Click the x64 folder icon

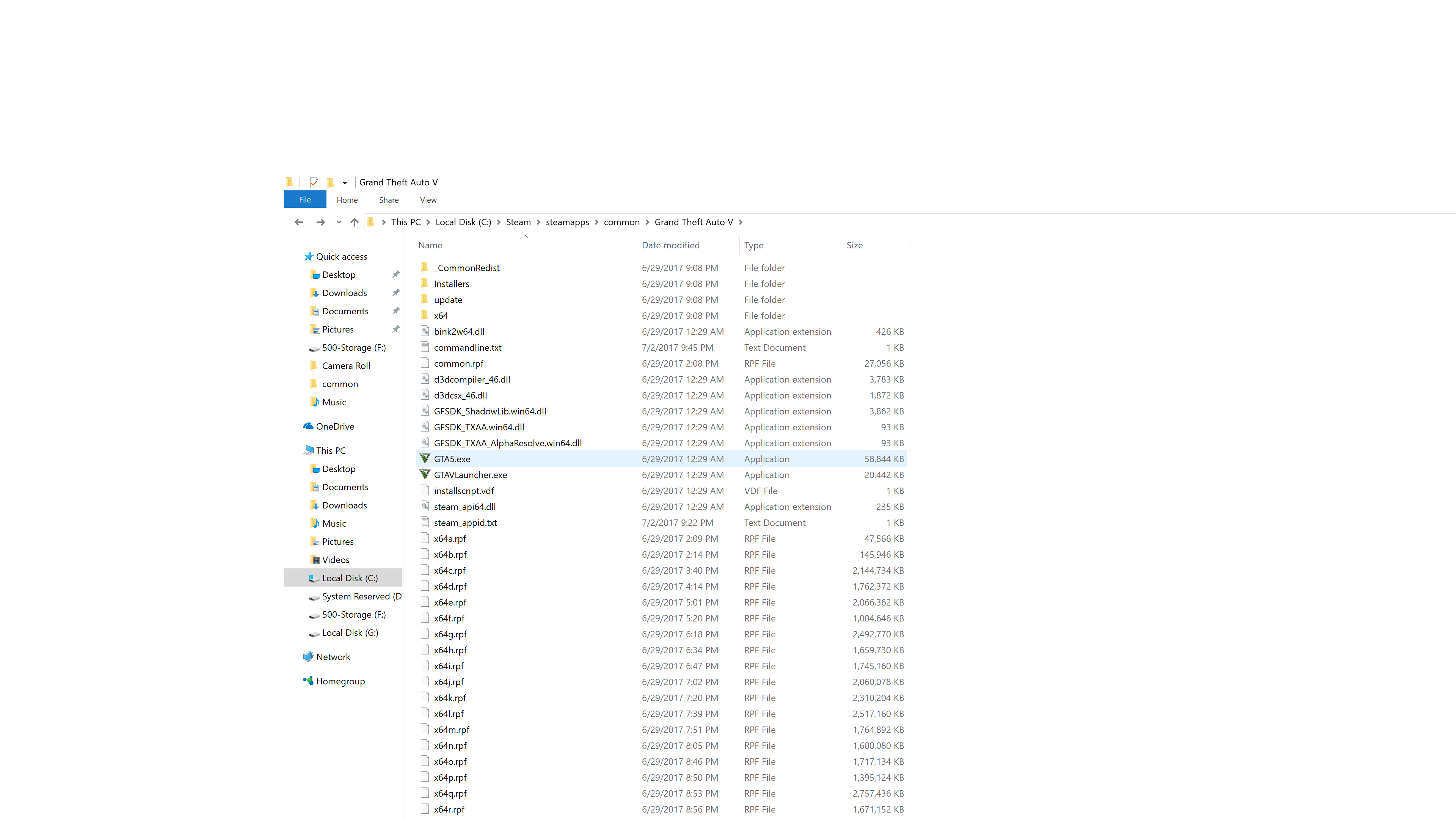pos(425,315)
